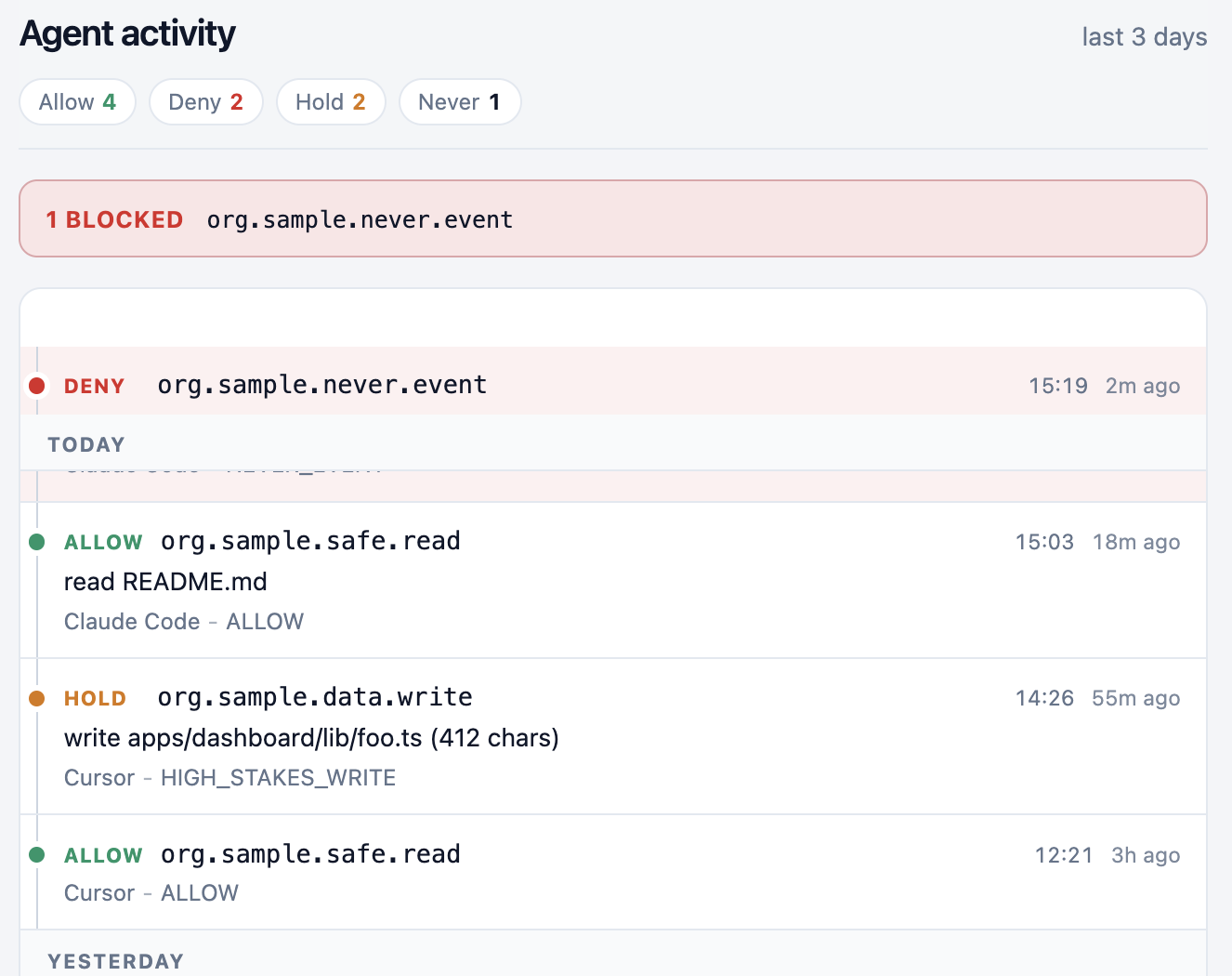Click green dot beside 12:21 ALLOW entry
The height and width of the screenshot is (976, 1232).
tap(37, 855)
